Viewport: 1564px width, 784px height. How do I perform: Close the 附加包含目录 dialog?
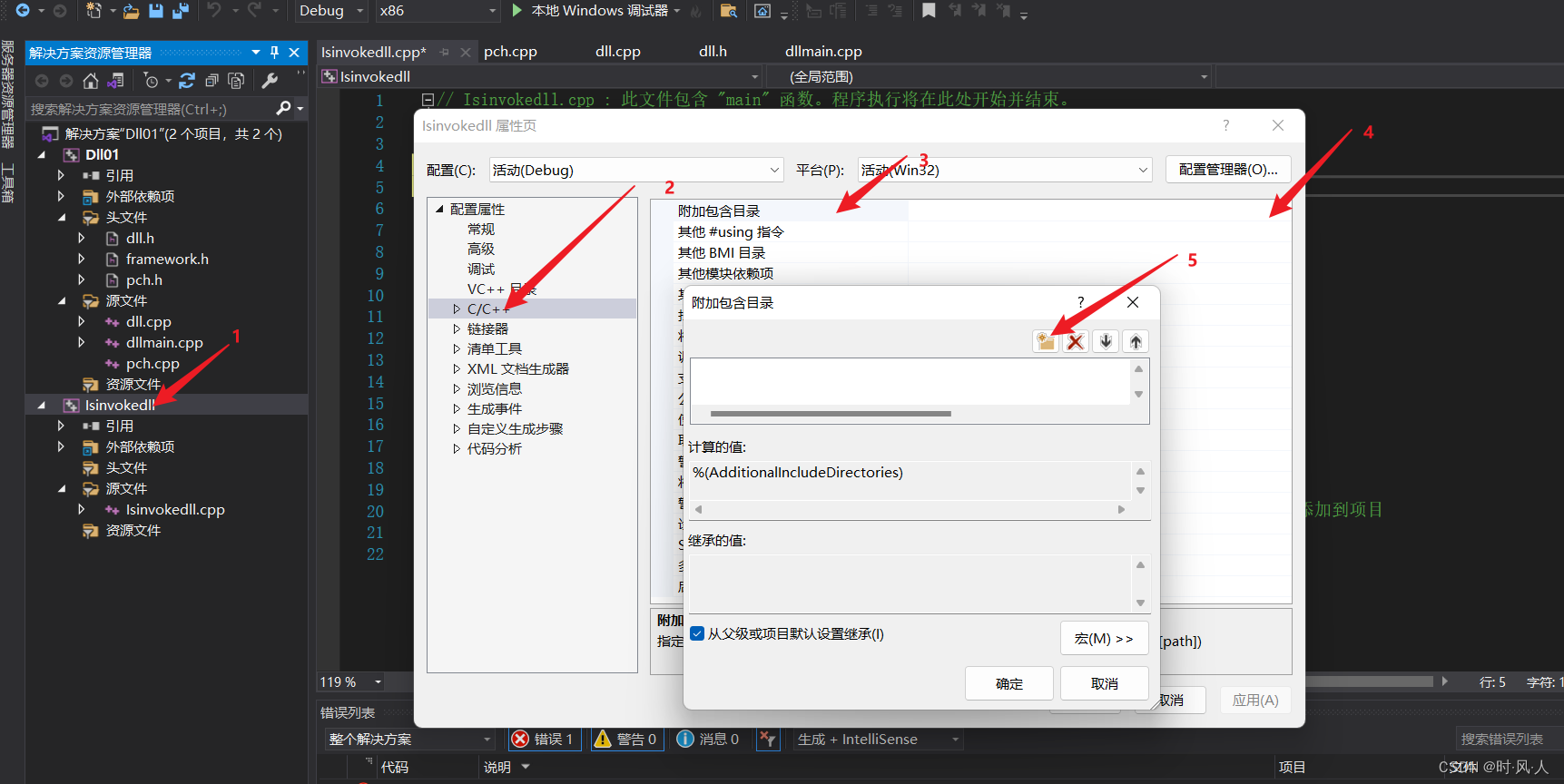[1133, 302]
